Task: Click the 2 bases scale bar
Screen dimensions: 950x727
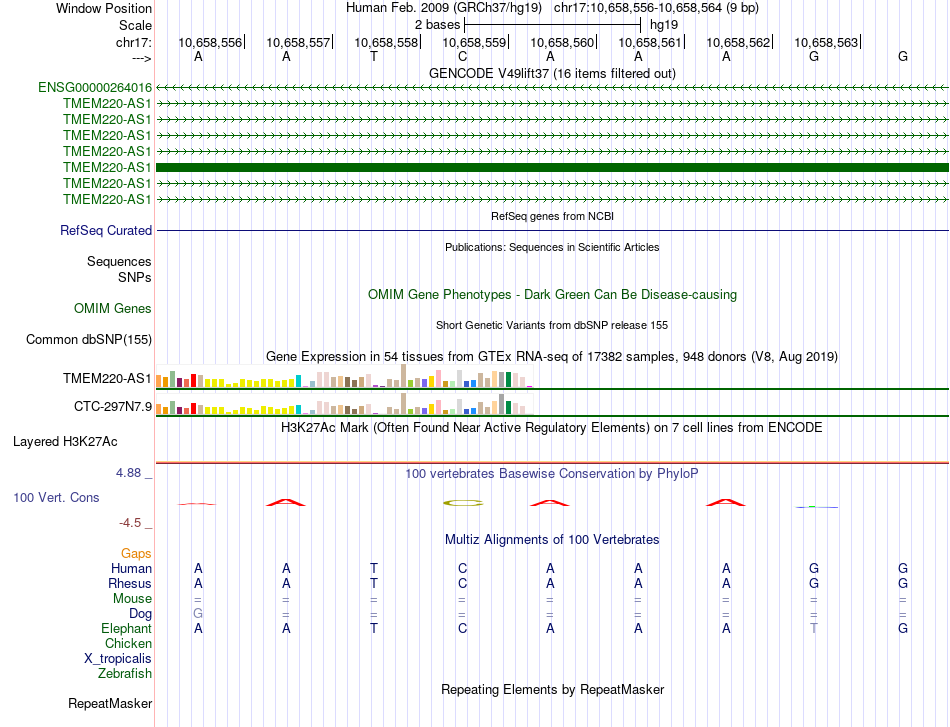Action: (x=553, y=25)
